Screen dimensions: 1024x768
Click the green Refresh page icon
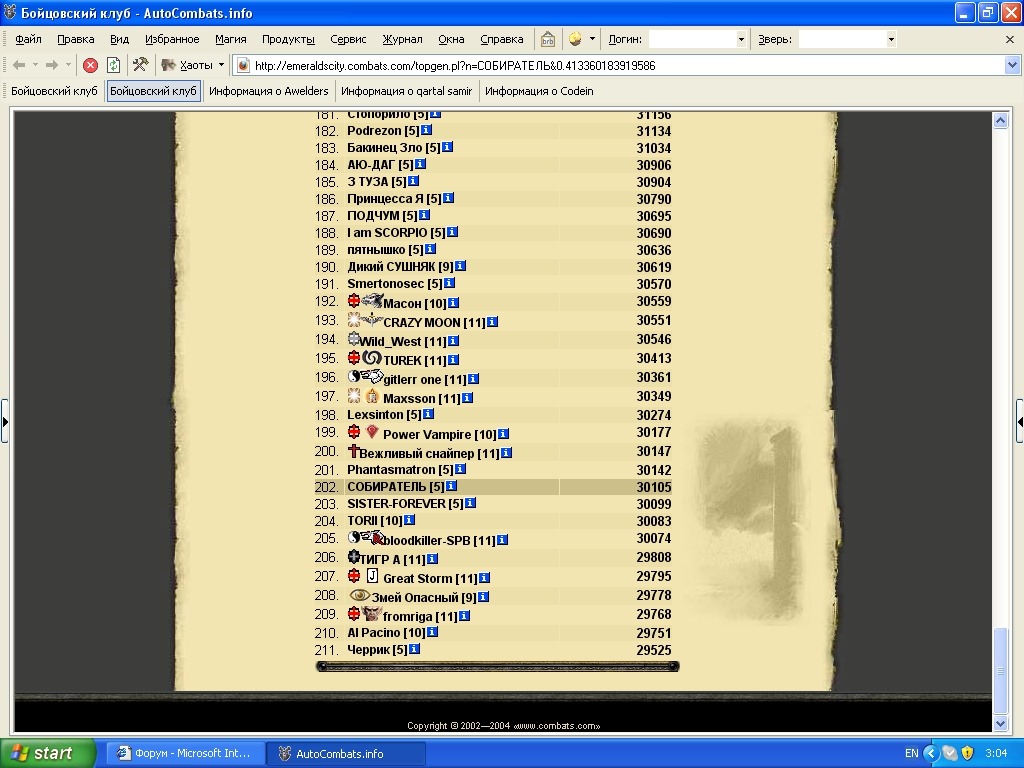114,65
